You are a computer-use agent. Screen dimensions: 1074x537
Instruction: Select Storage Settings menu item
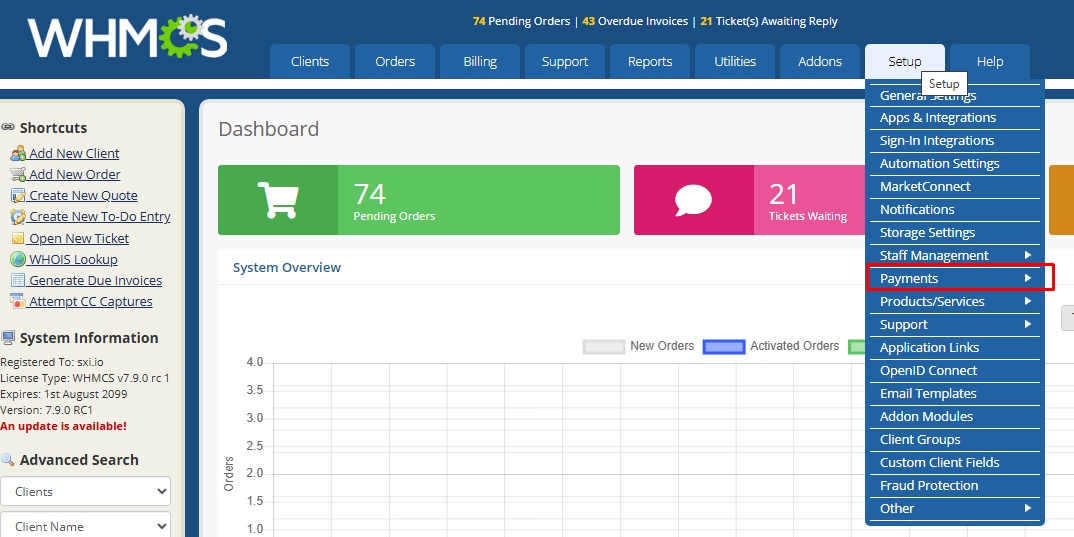pos(956,233)
